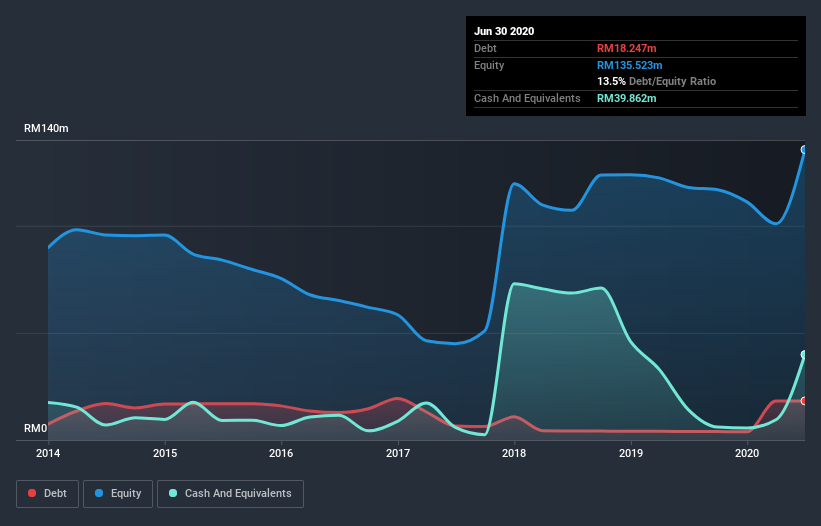821x526 pixels.
Task: Click Cash And Equivalents label in tooltip
Action: pyautogui.click(x=527, y=98)
